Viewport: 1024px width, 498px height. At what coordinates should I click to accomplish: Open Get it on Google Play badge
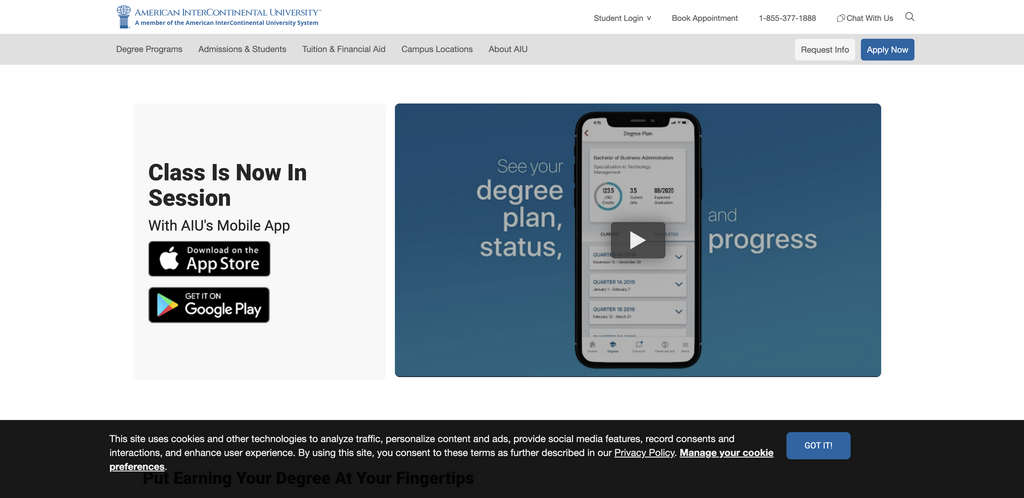(209, 305)
